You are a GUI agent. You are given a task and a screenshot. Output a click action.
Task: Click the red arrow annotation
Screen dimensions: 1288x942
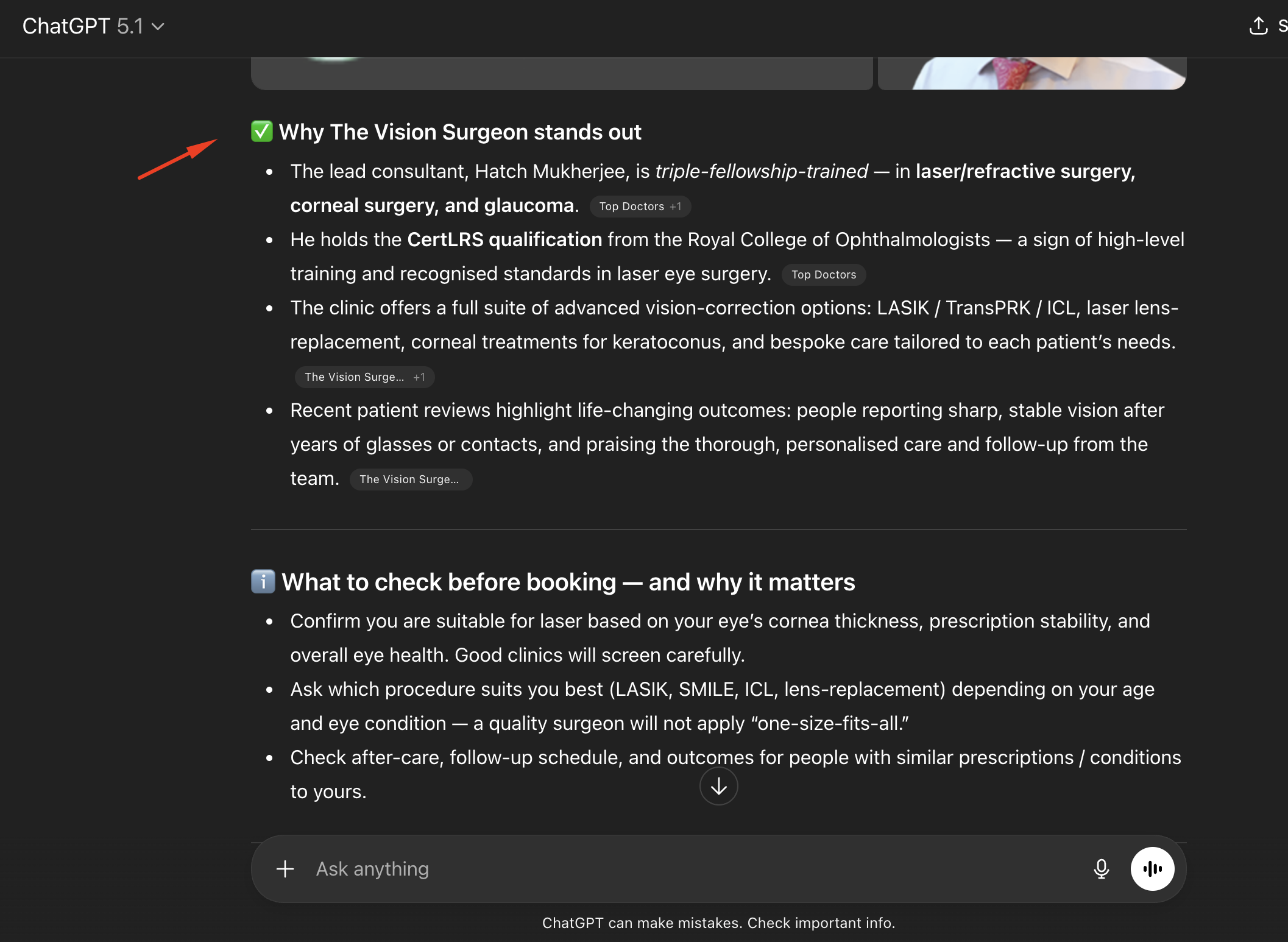[x=177, y=159]
